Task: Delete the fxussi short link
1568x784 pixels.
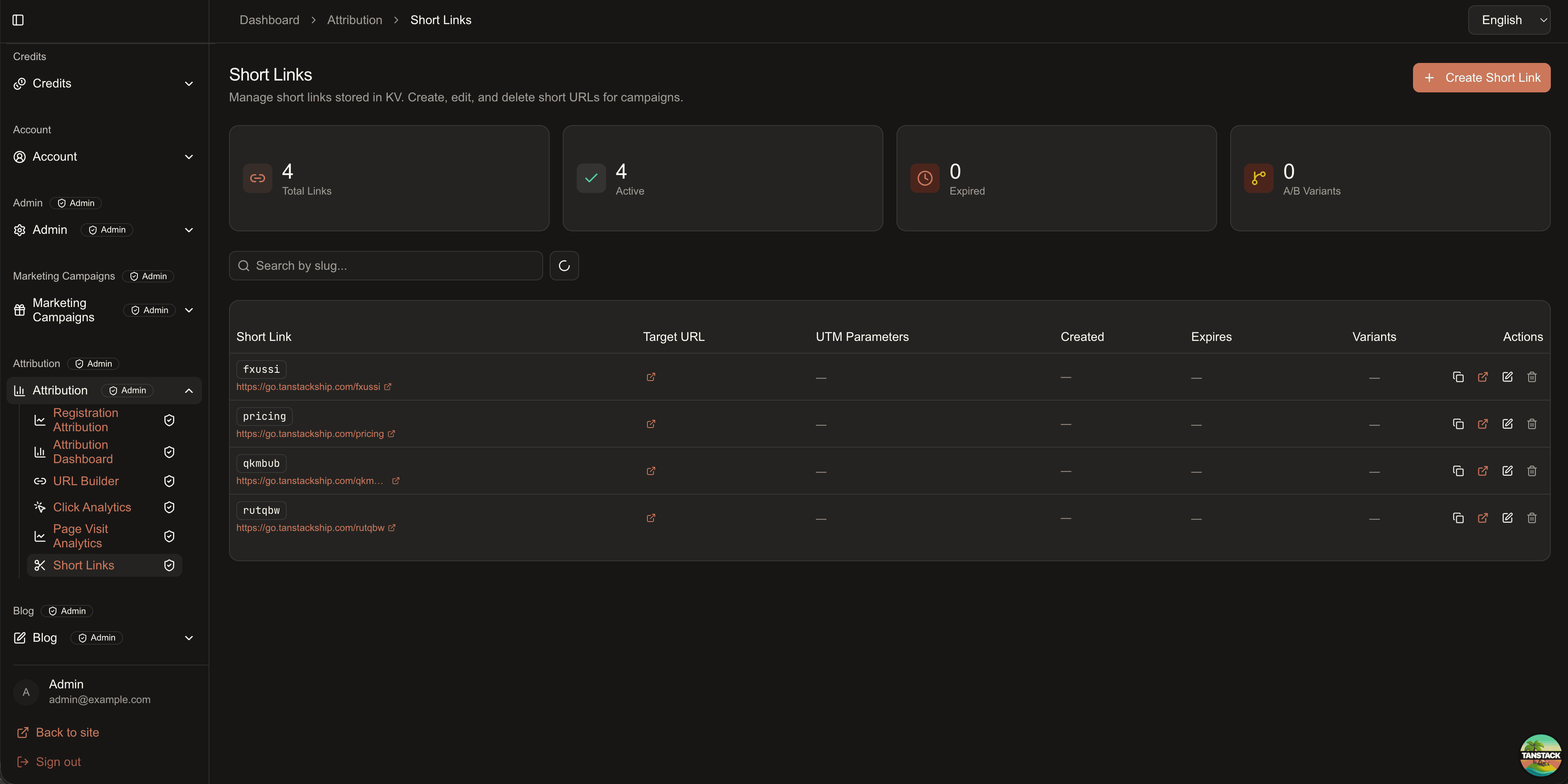Action: pyautogui.click(x=1532, y=377)
